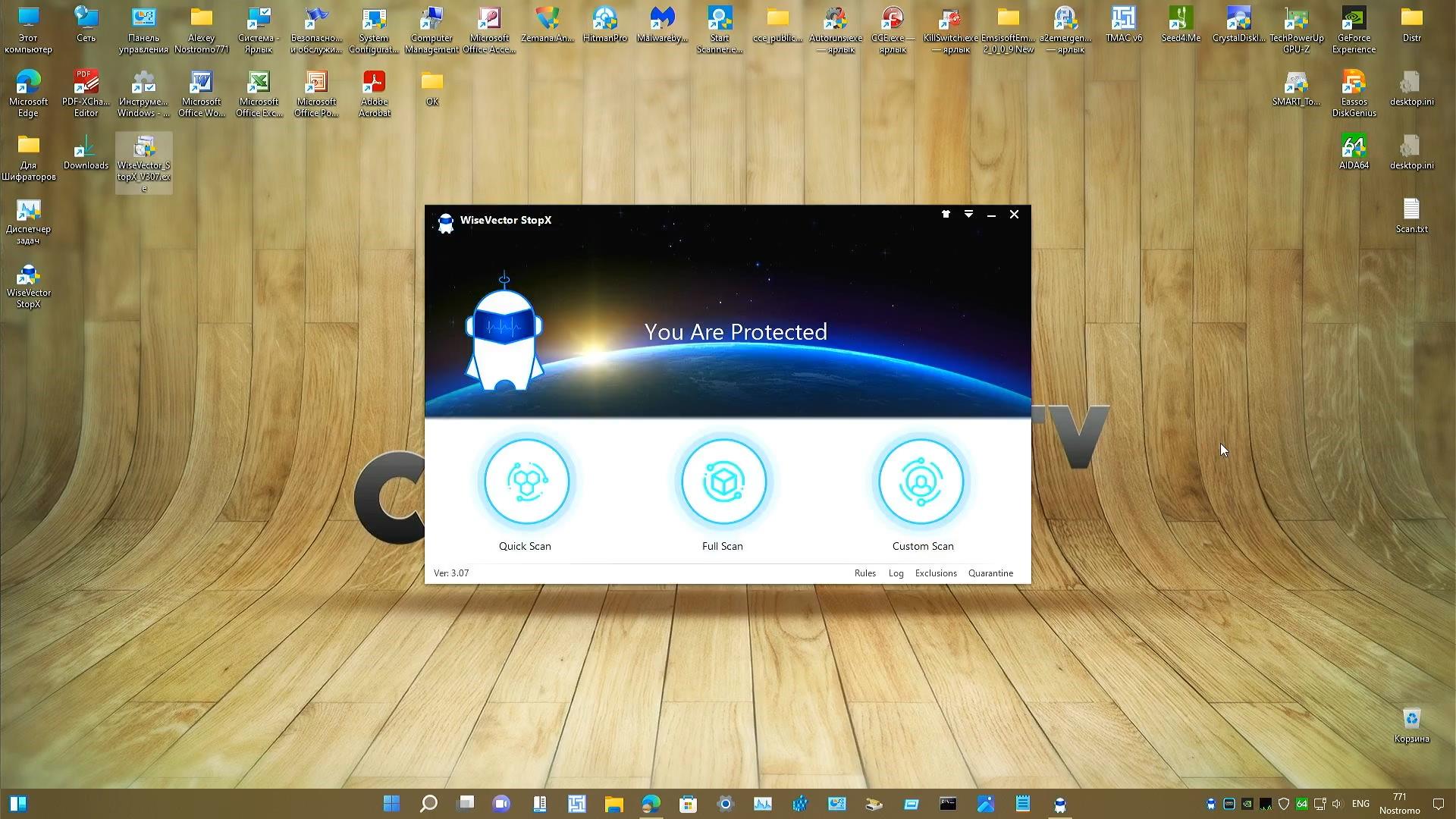Open the WiseVector StopX menu dropdown arrow

(968, 215)
